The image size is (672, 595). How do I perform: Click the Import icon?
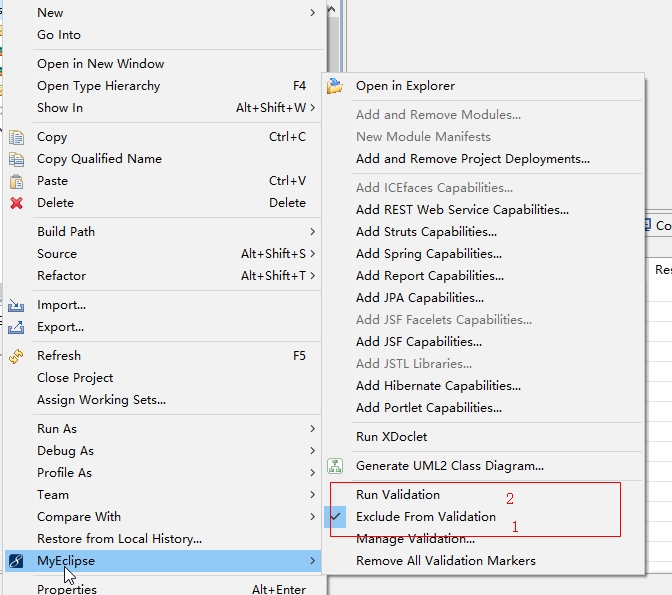tap(16, 305)
